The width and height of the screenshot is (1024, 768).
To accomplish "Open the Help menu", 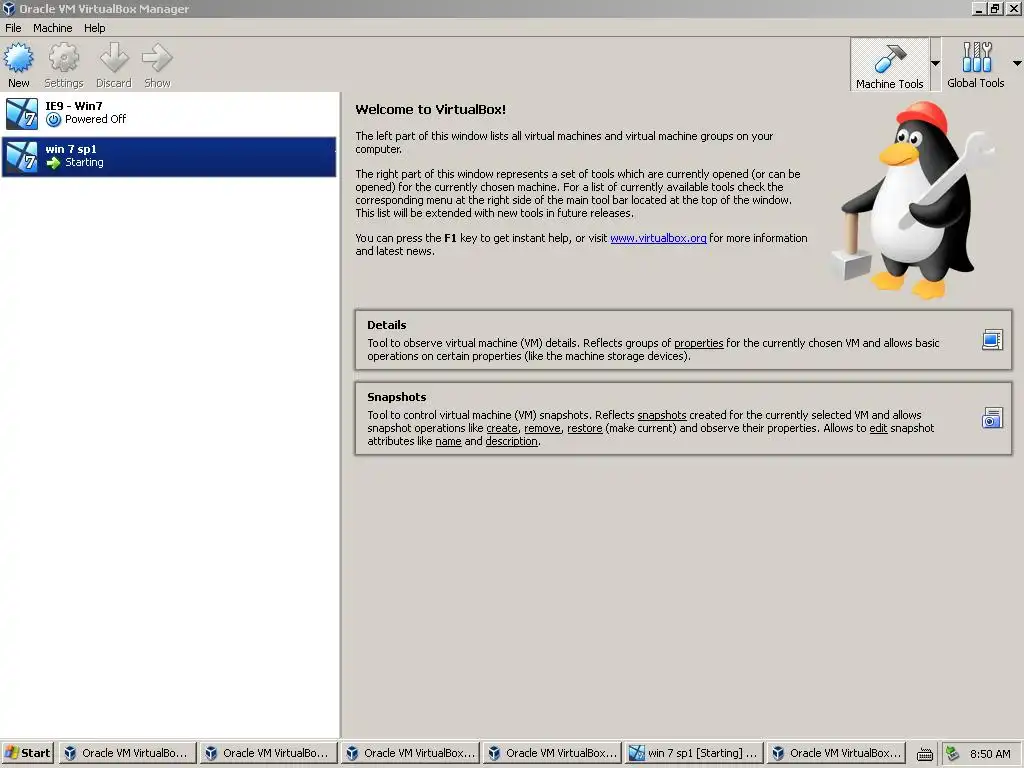I will pyautogui.click(x=94, y=28).
